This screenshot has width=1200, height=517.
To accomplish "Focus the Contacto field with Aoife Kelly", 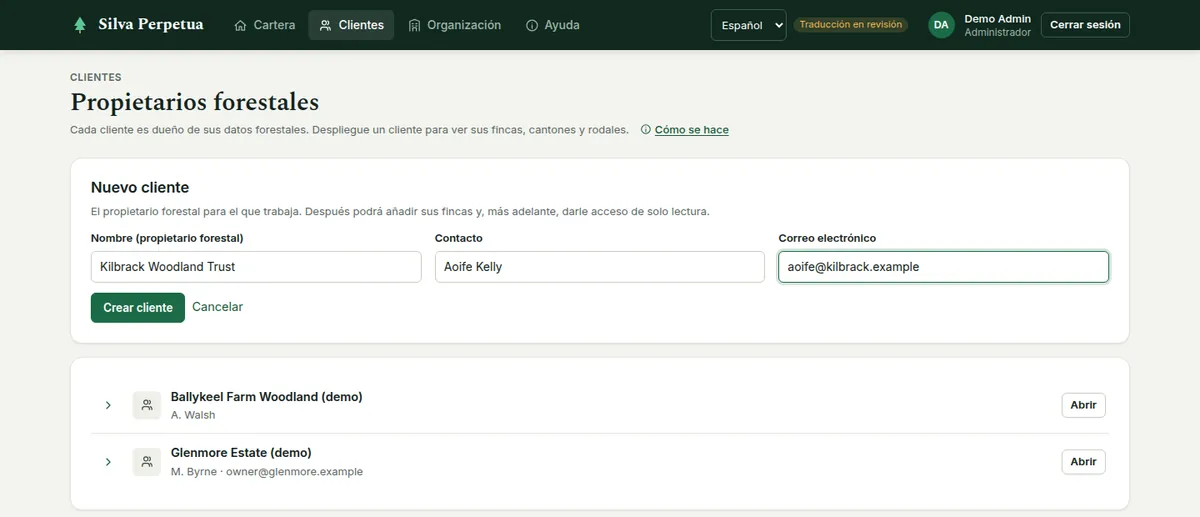I will click(x=600, y=267).
